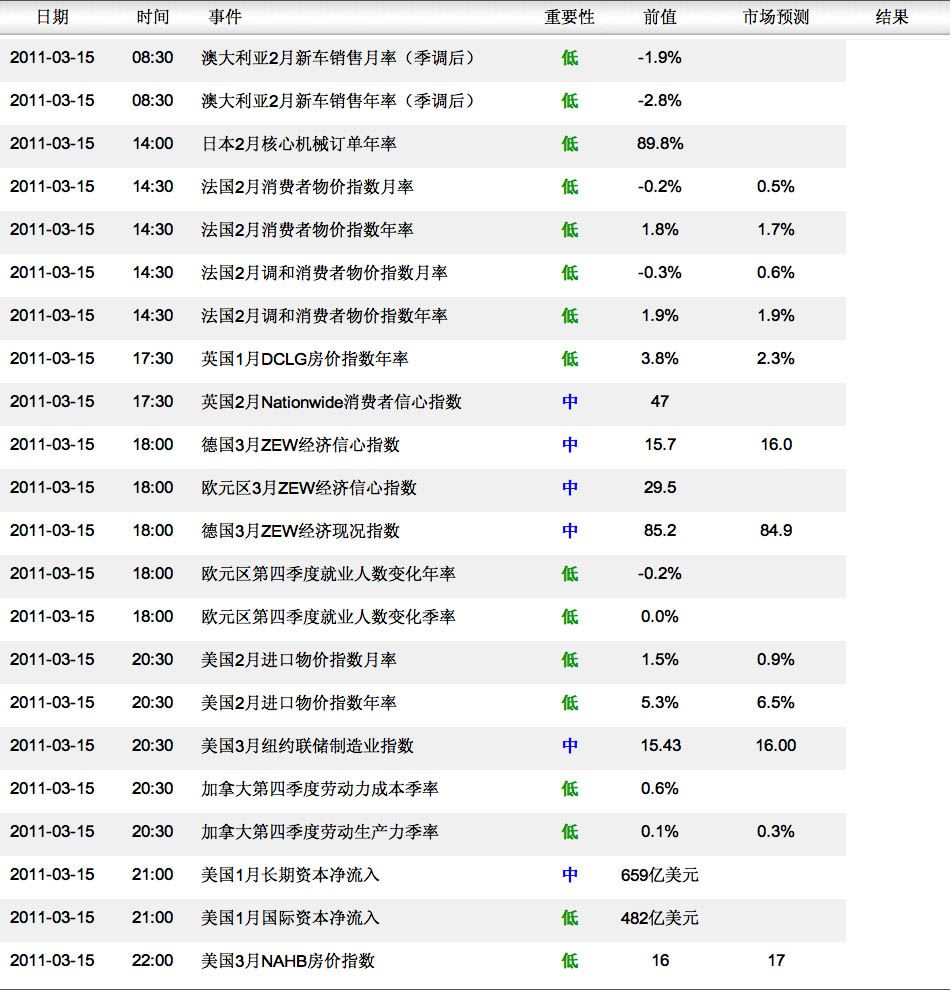Select 美国3月纽约联储制造业指数 event
The height and width of the screenshot is (1006, 952).
click(307, 746)
